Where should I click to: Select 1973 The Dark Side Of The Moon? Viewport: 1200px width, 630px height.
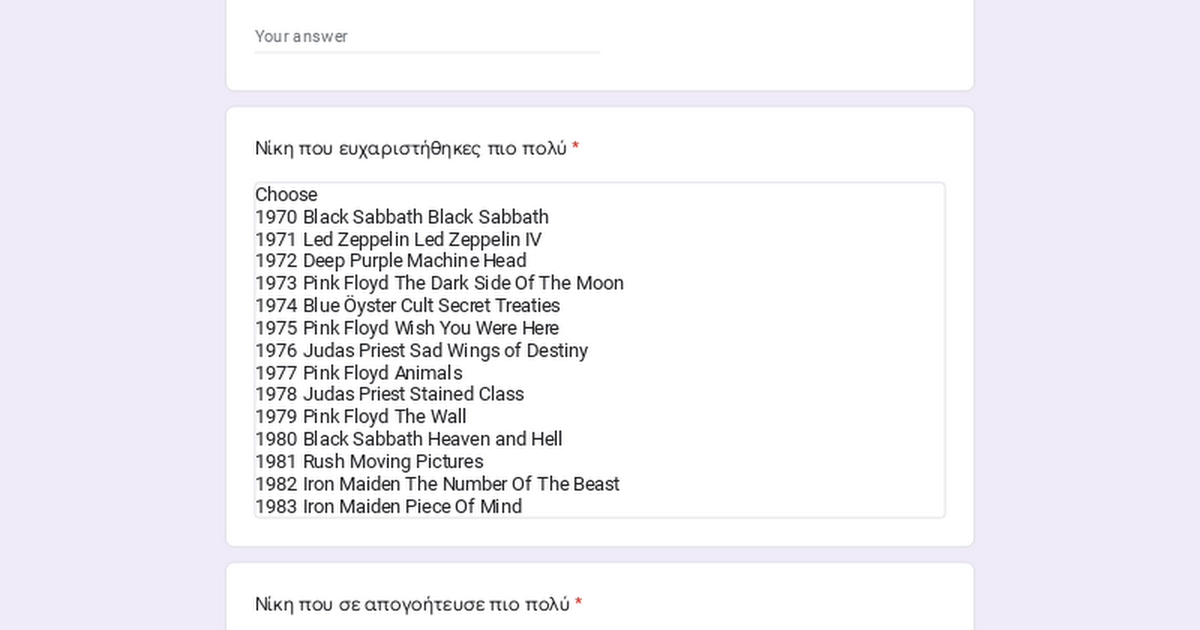coord(439,283)
